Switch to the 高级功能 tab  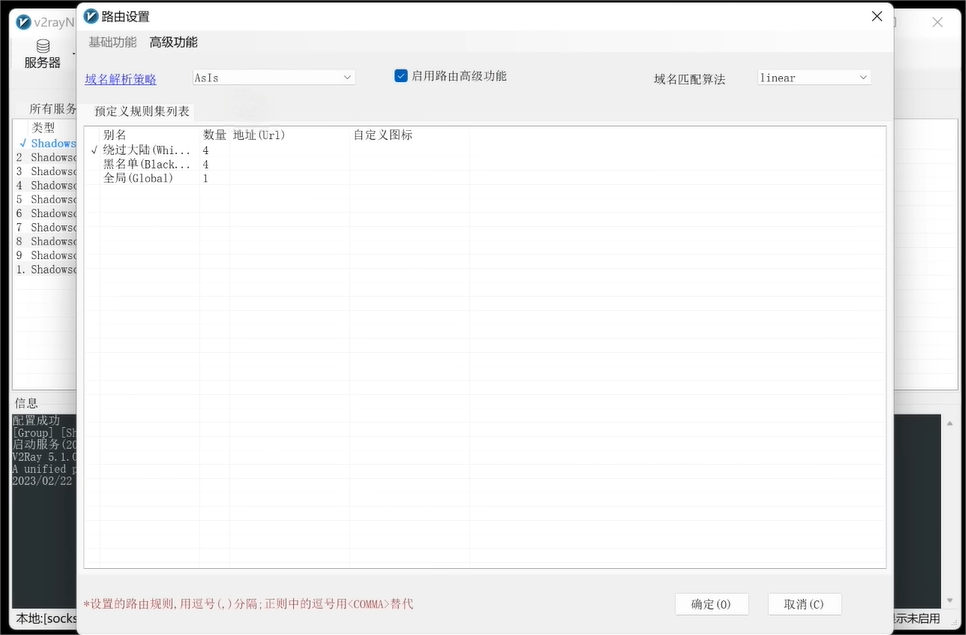[172, 42]
